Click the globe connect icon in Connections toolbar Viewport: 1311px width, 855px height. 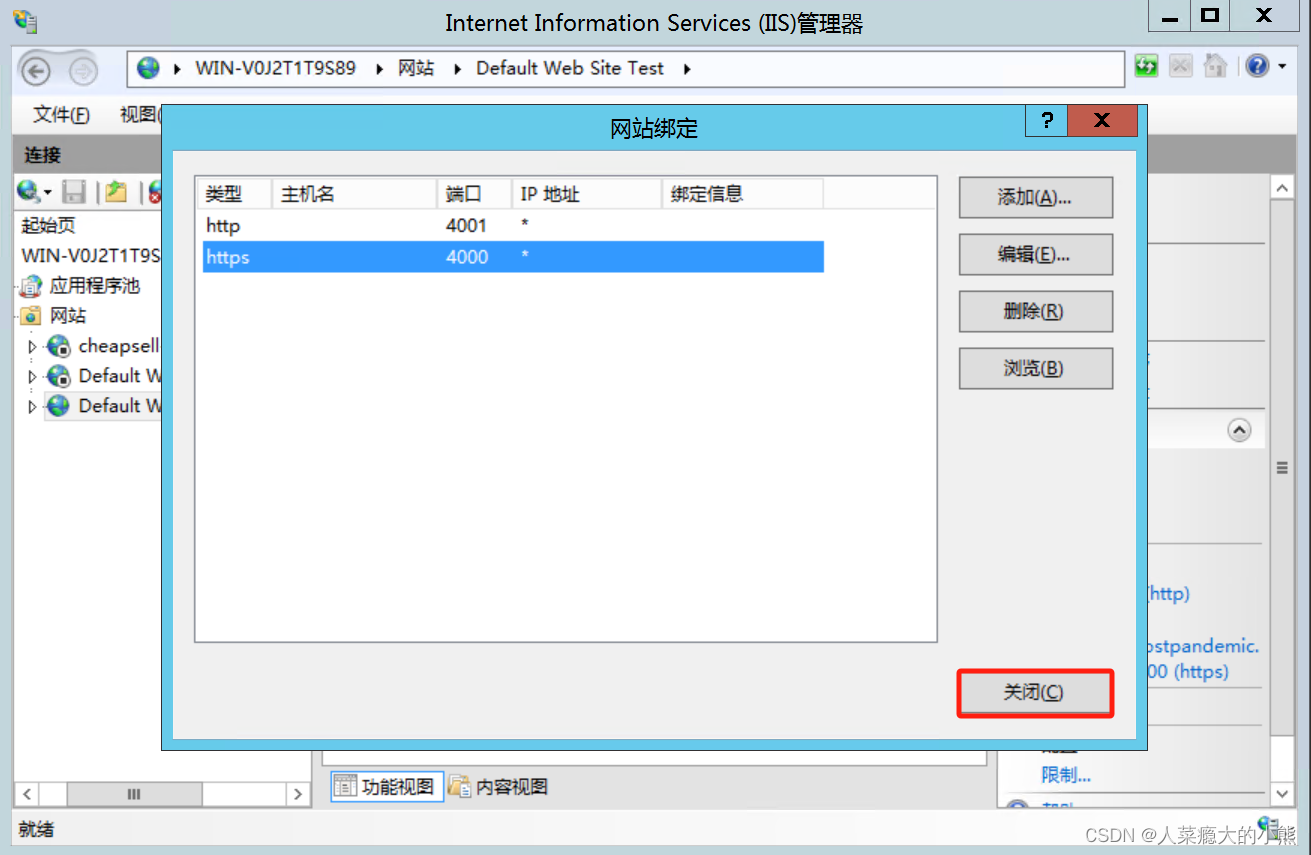tap(28, 191)
